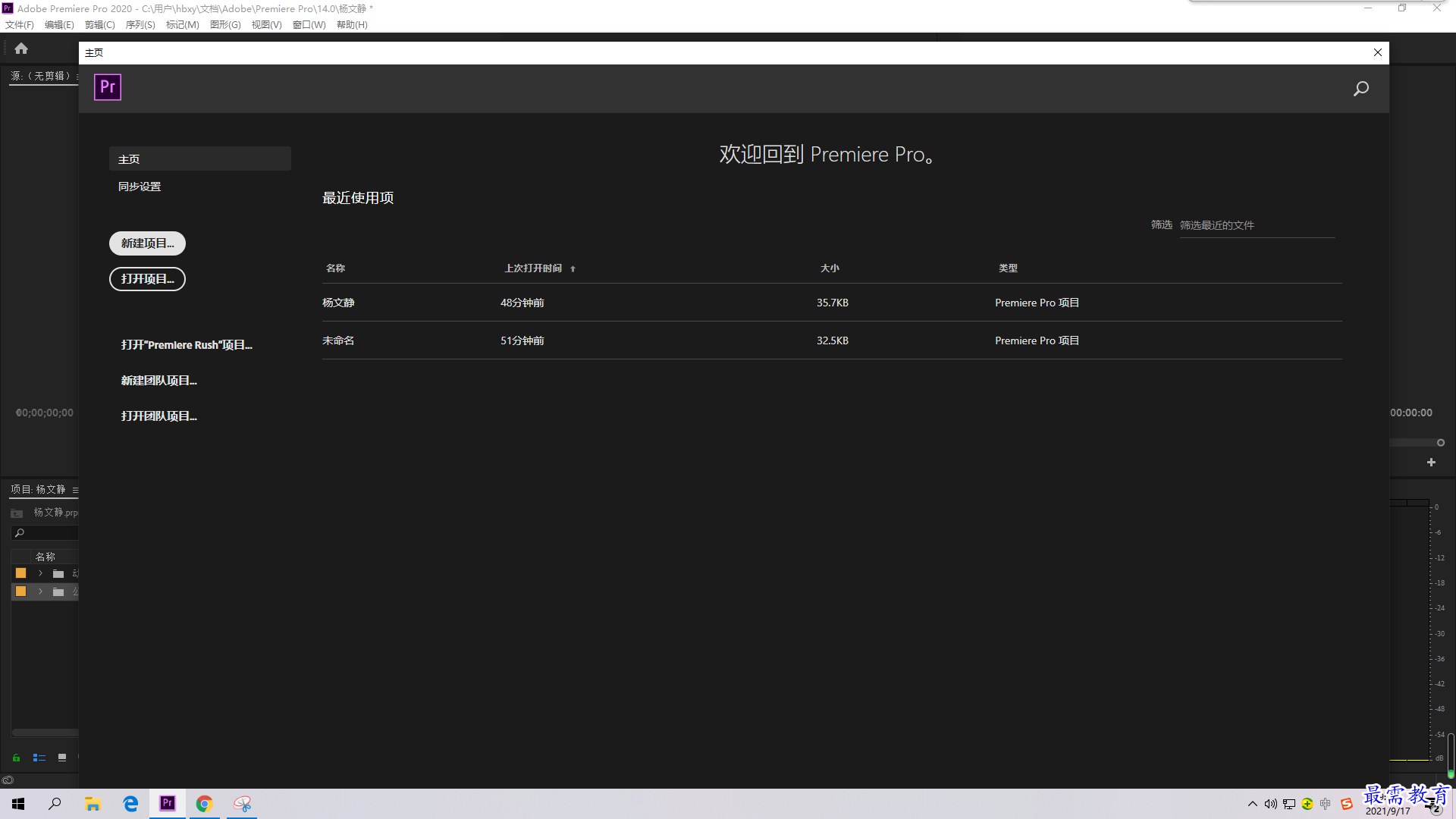1456x819 pixels.
Task: Open File Explorer from taskbar
Action: tap(93, 804)
